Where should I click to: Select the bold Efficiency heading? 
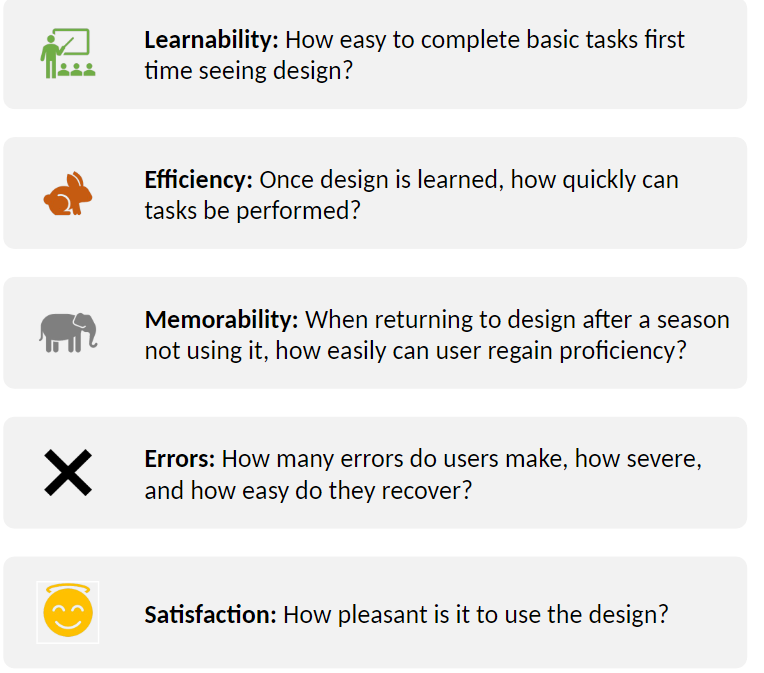(x=199, y=180)
